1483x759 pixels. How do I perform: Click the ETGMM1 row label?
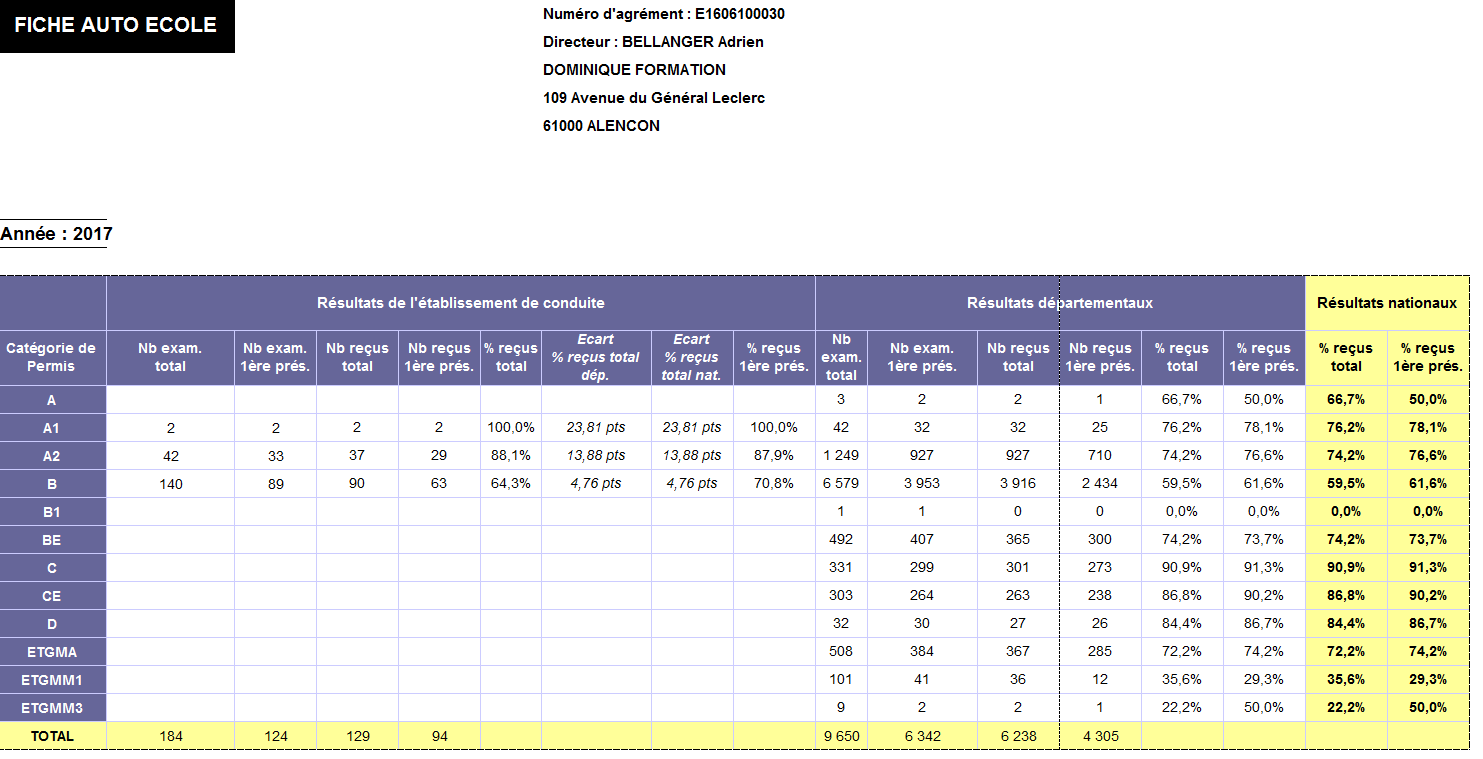(x=51, y=680)
